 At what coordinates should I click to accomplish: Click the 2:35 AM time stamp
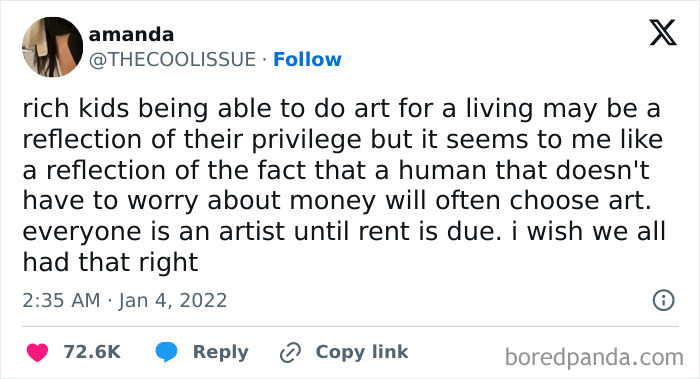click(x=61, y=300)
